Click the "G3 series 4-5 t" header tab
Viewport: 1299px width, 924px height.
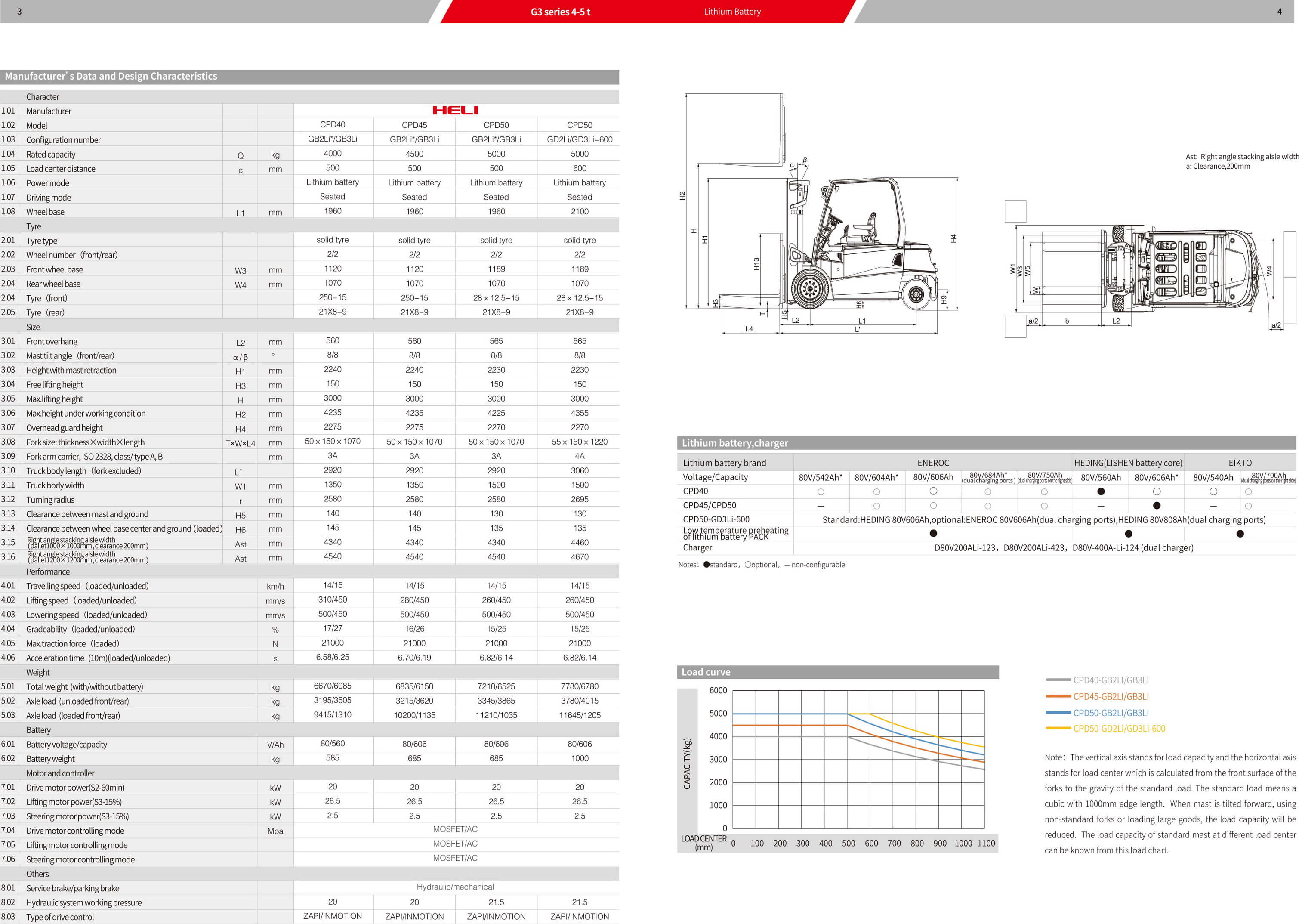click(x=560, y=11)
